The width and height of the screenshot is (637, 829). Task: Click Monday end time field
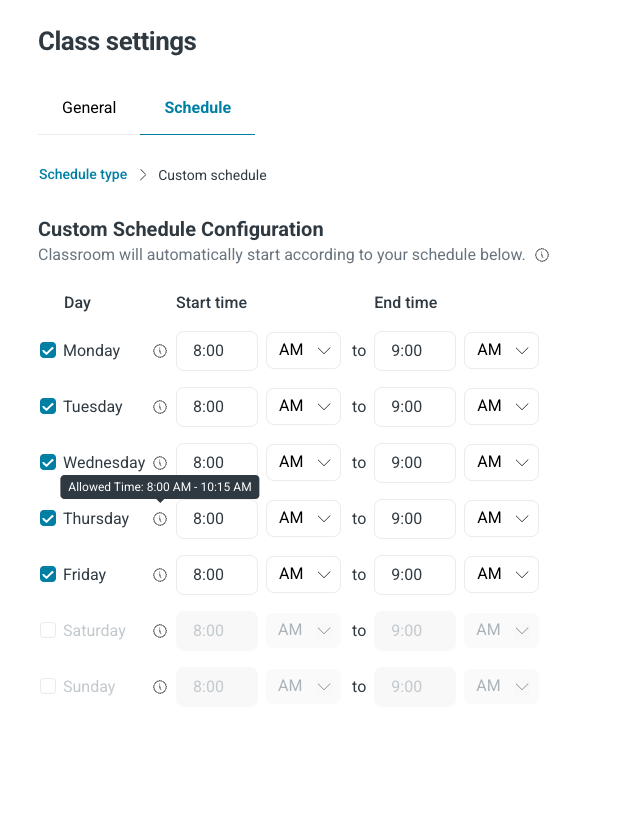415,351
